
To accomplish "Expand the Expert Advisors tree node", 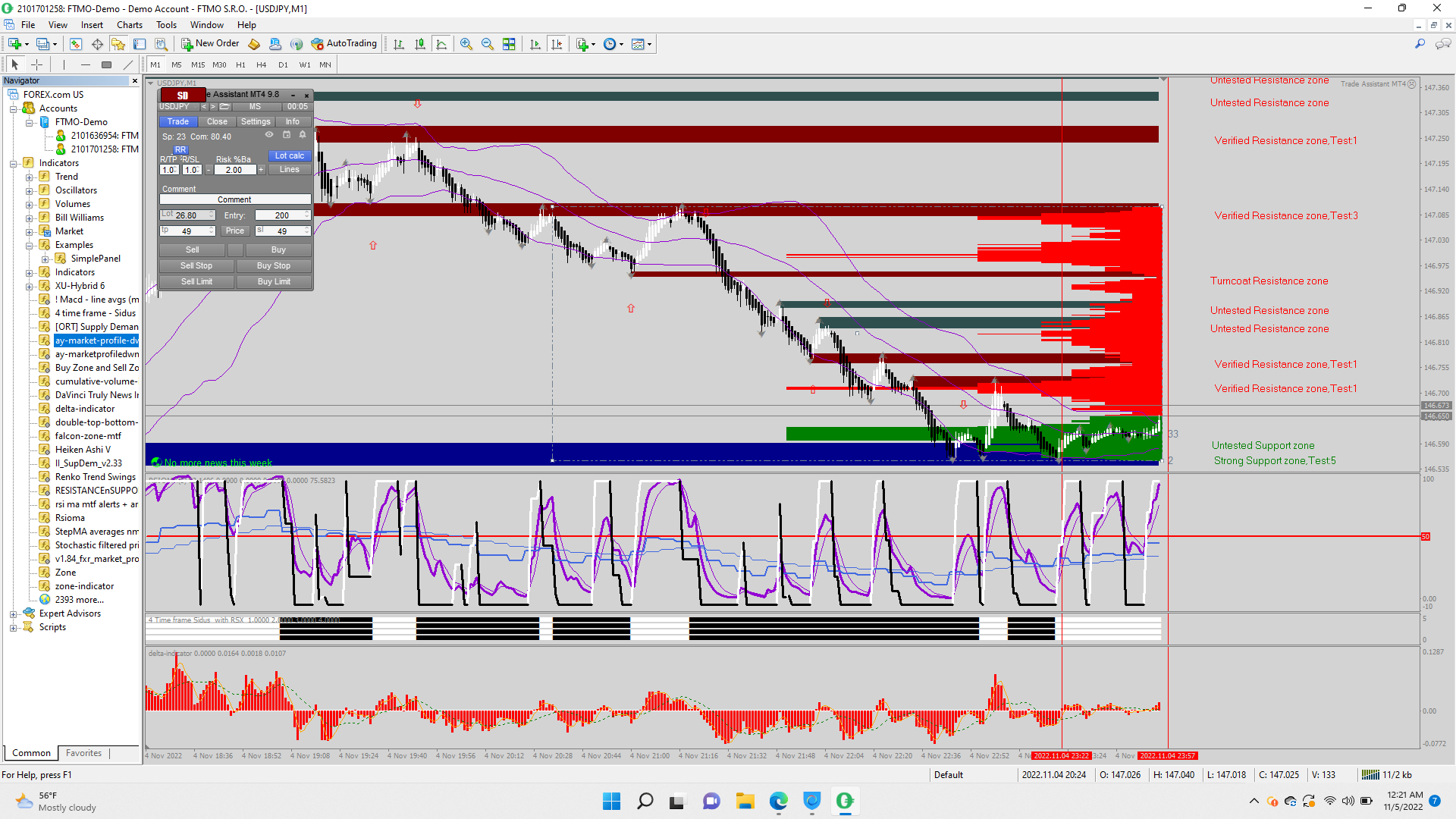I will pyautogui.click(x=13, y=614).
